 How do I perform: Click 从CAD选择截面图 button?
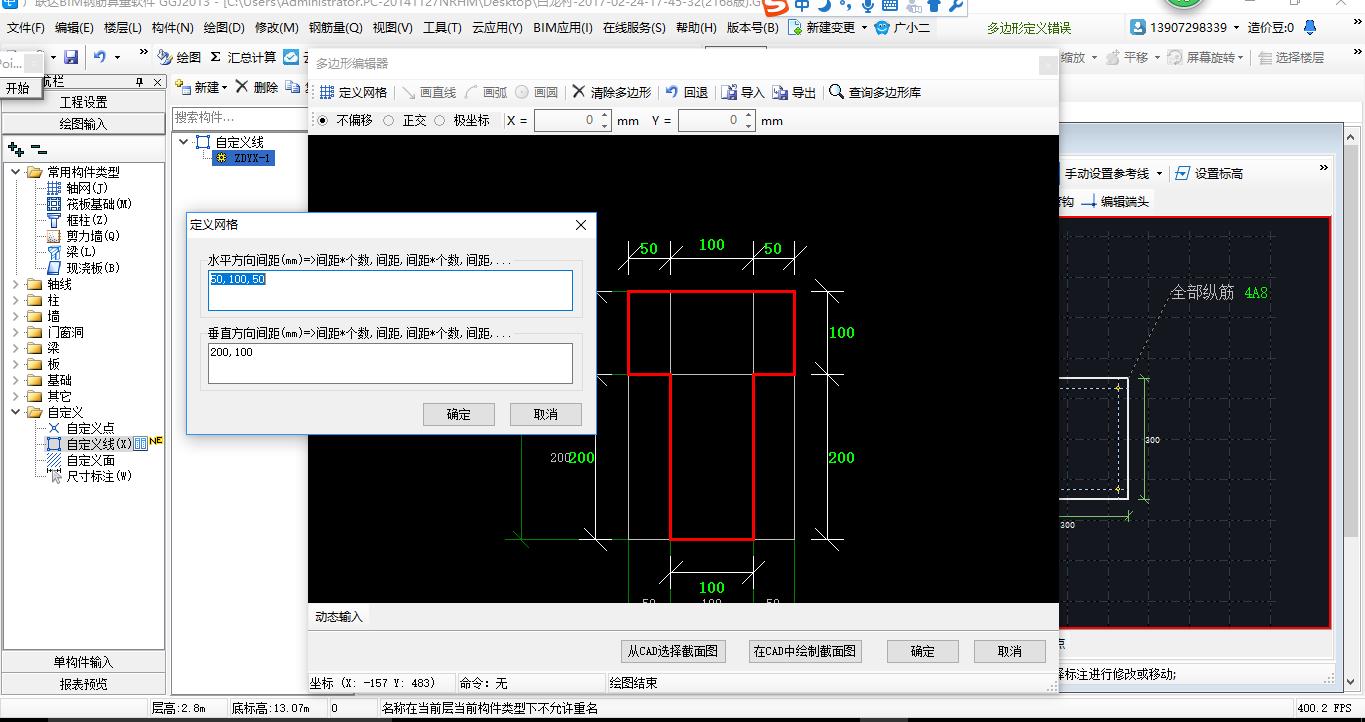coord(673,651)
